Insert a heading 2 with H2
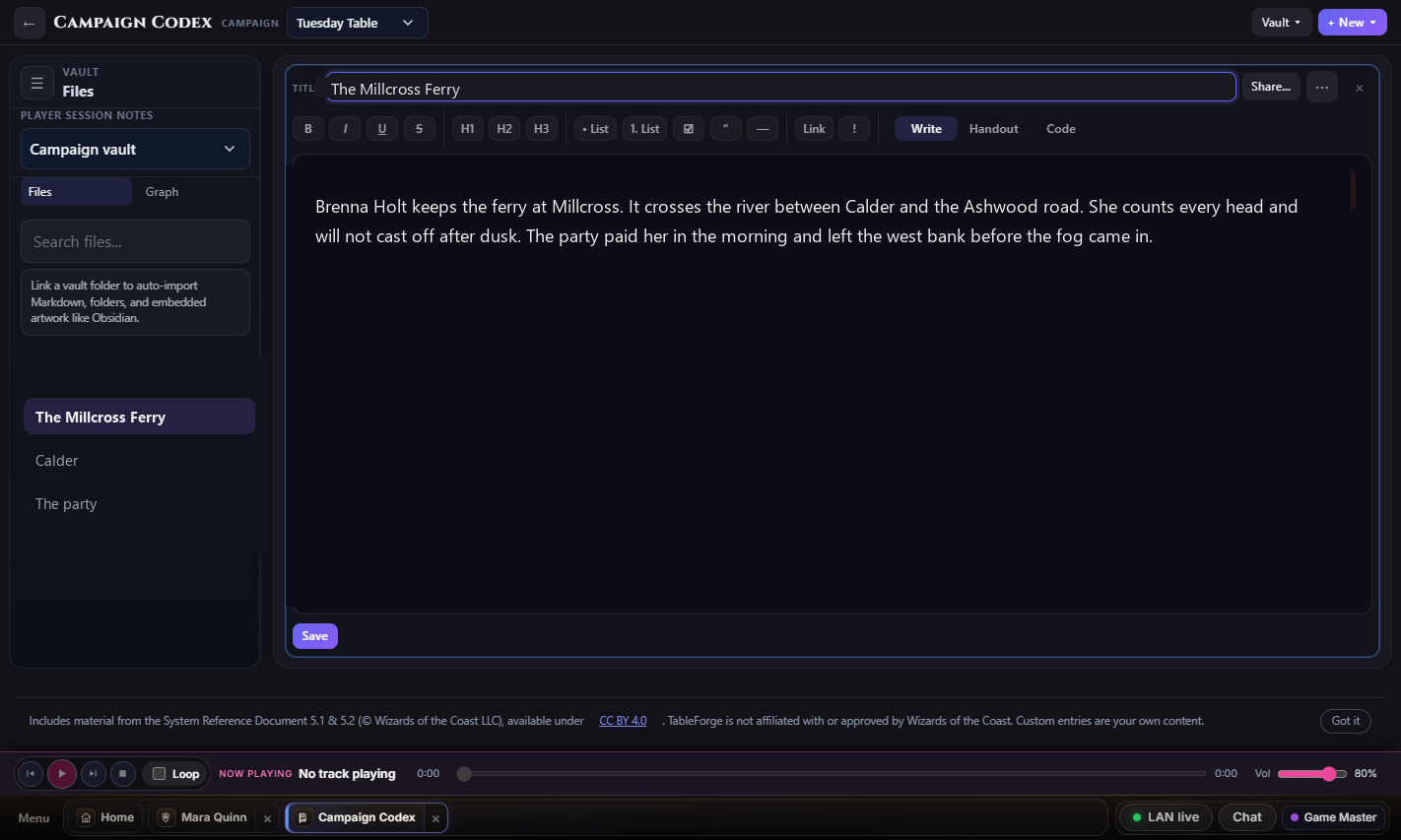 (504, 129)
